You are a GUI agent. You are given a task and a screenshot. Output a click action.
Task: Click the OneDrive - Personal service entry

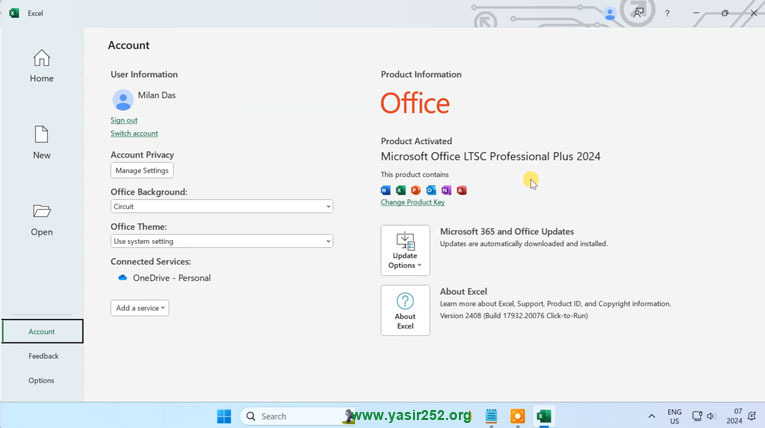(165, 278)
